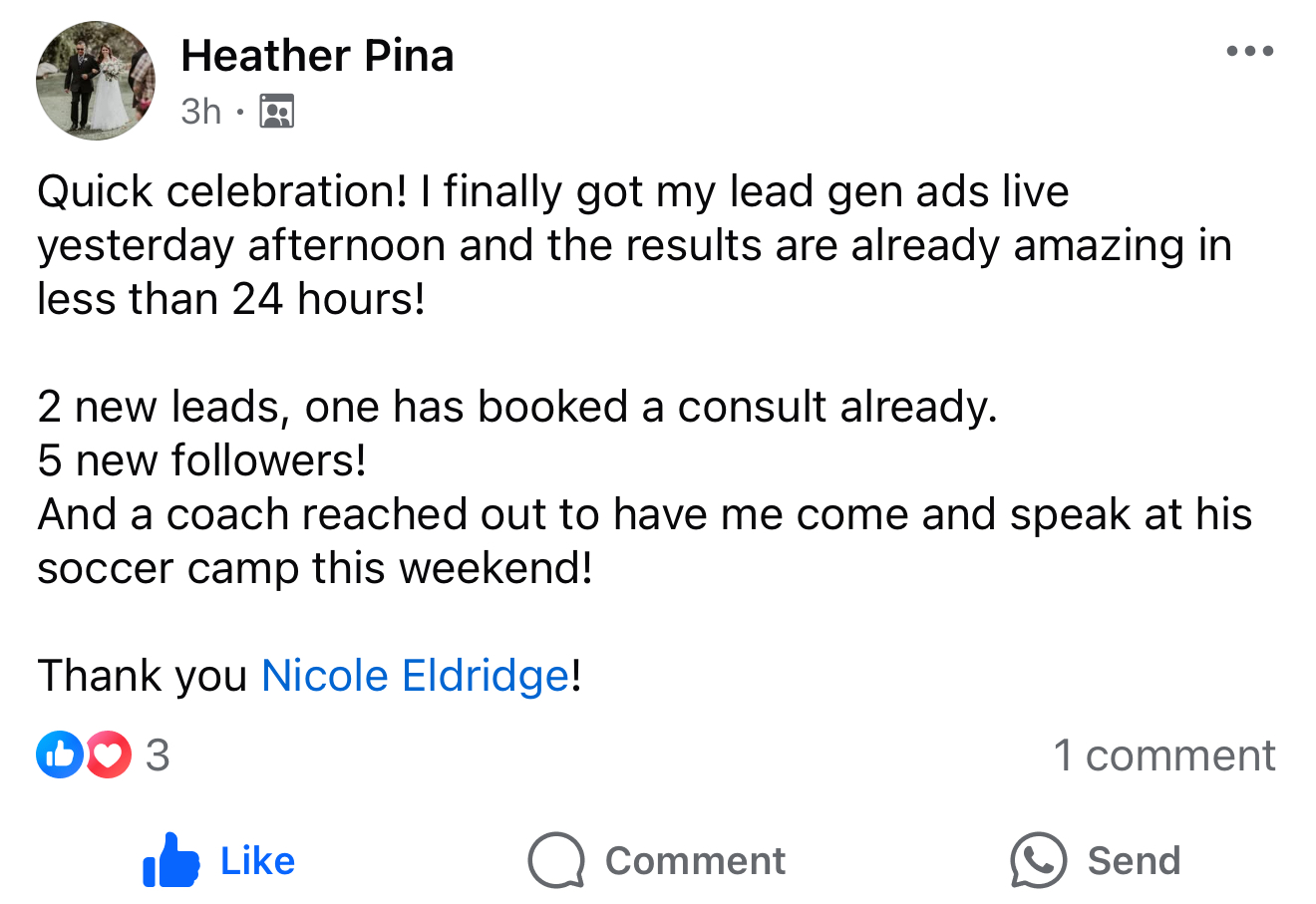This screenshot has width=1316, height=904.
Task: Click the Like text label
Action: pyautogui.click(x=257, y=861)
